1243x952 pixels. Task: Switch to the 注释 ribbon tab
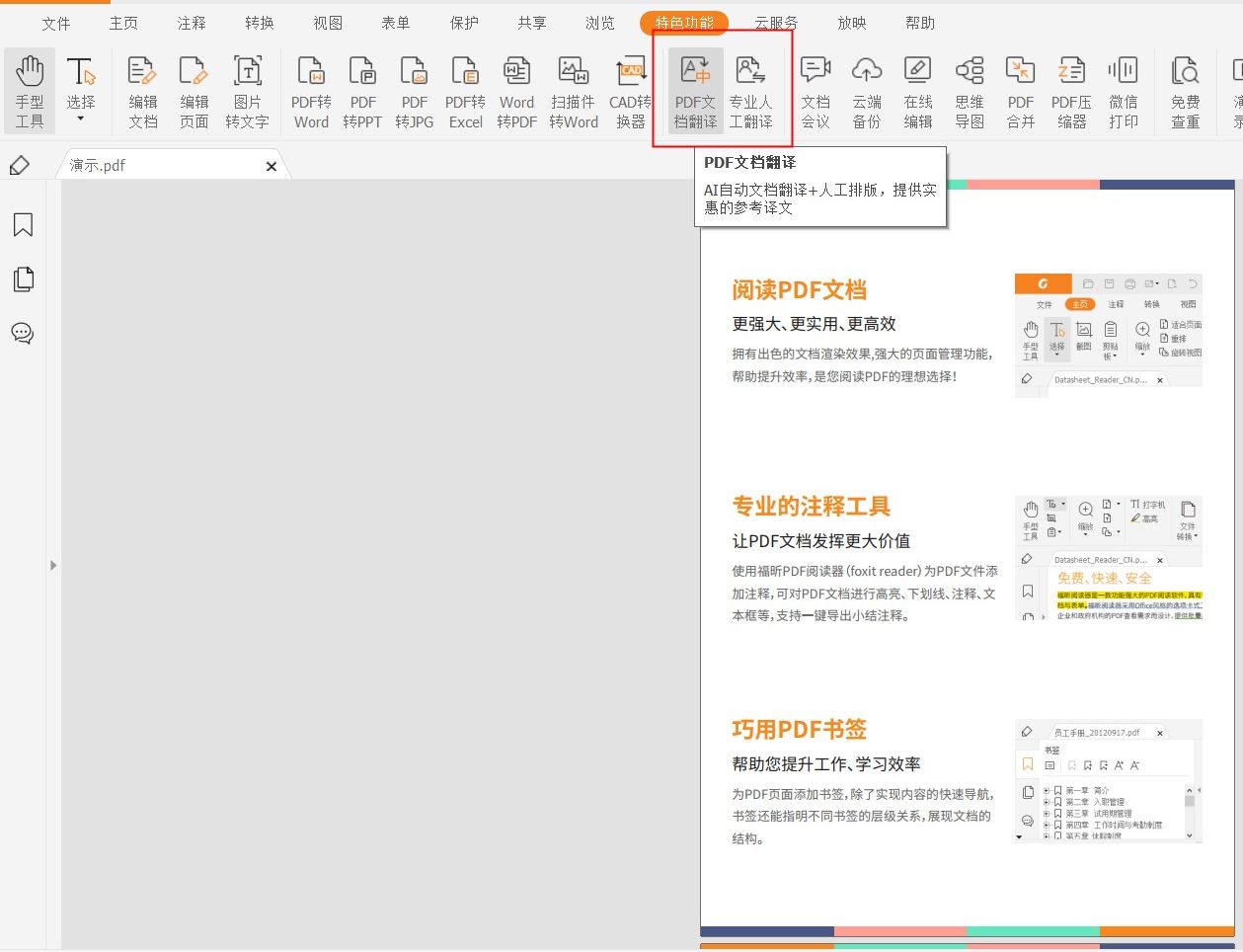click(x=190, y=22)
